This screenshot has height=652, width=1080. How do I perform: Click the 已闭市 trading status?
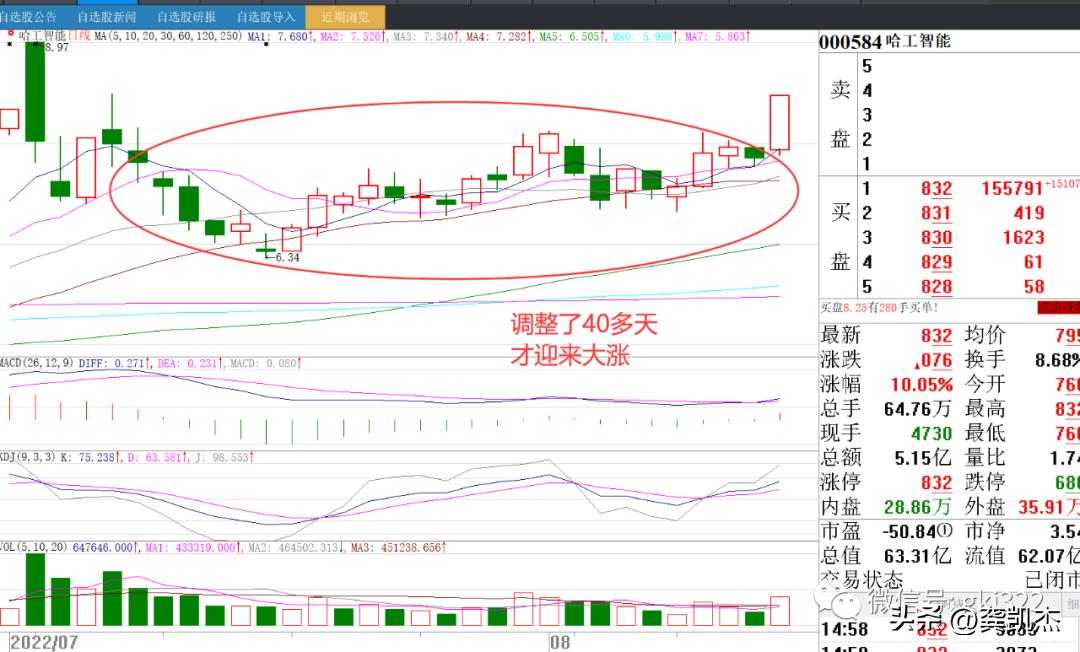coord(1052,580)
